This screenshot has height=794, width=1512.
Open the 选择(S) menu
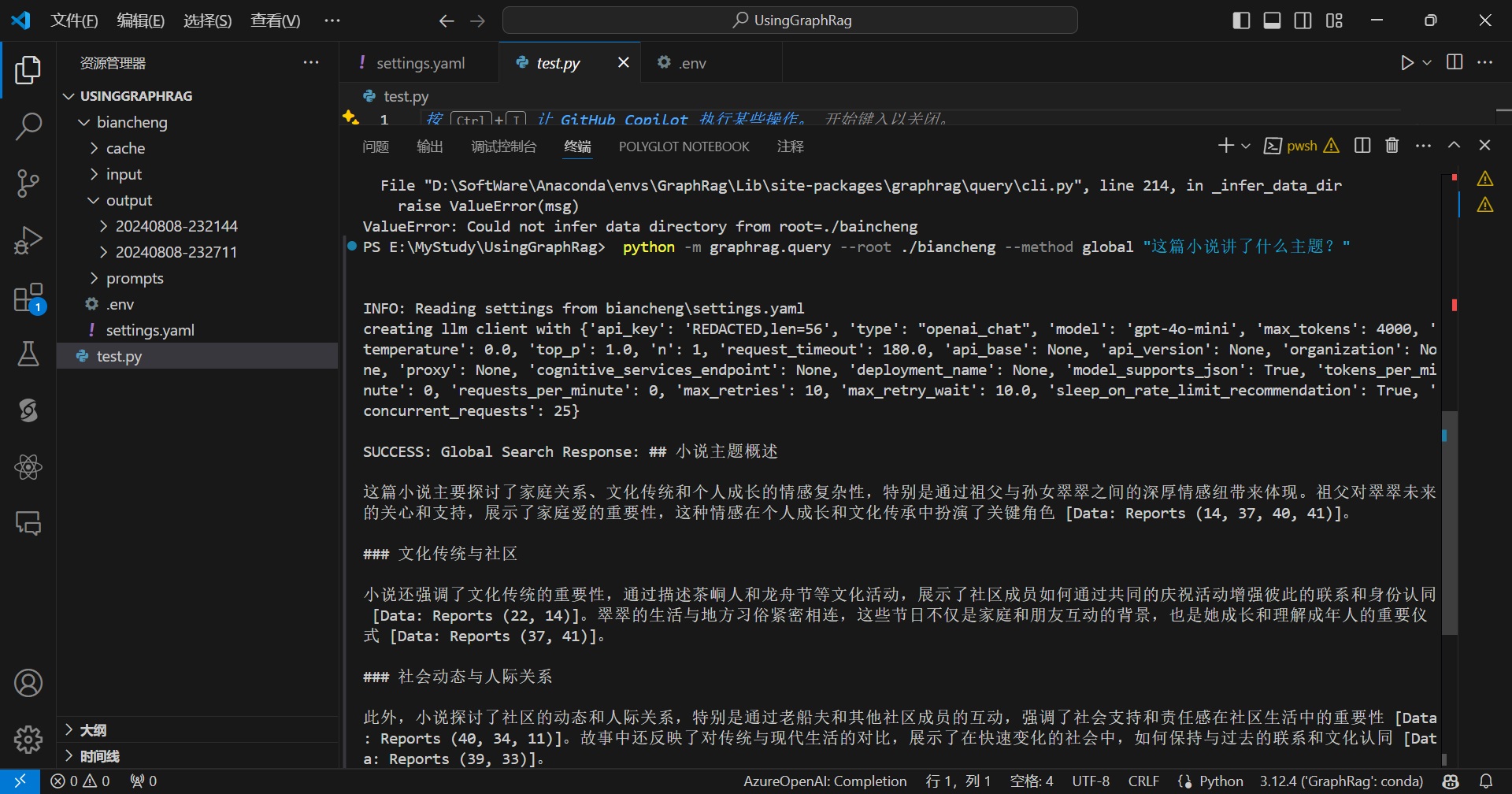tap(208, 20)
